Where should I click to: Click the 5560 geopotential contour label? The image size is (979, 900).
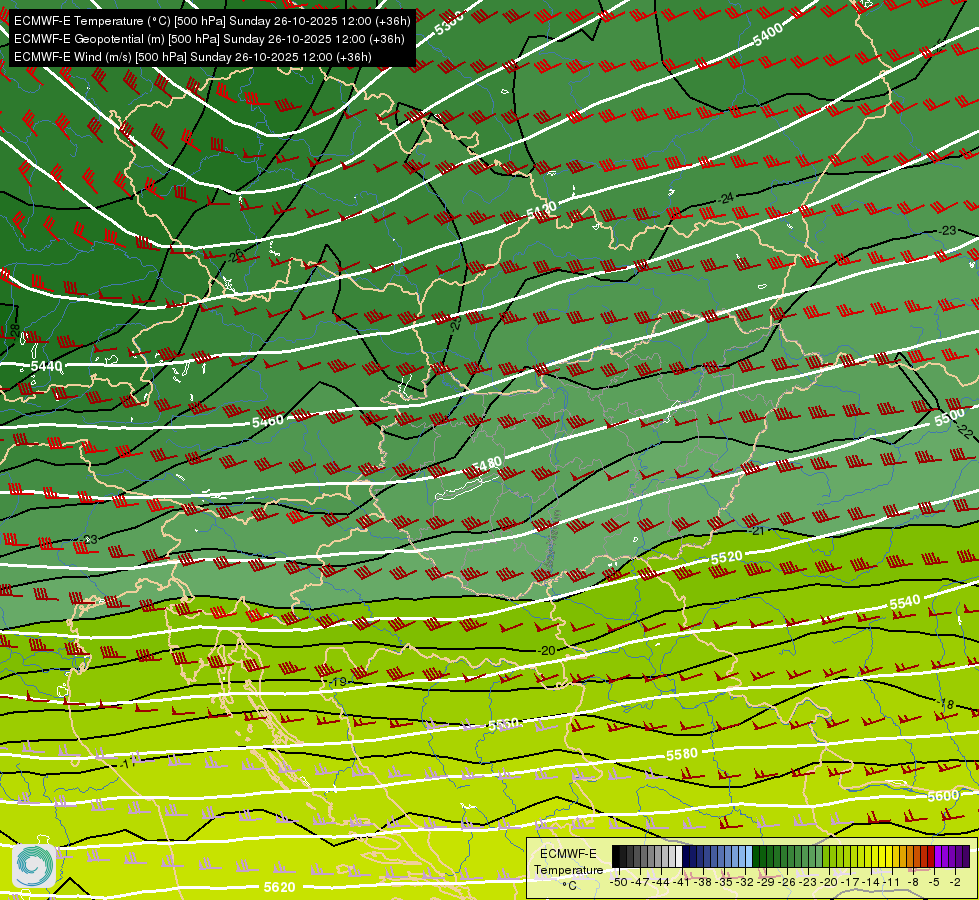503,724
